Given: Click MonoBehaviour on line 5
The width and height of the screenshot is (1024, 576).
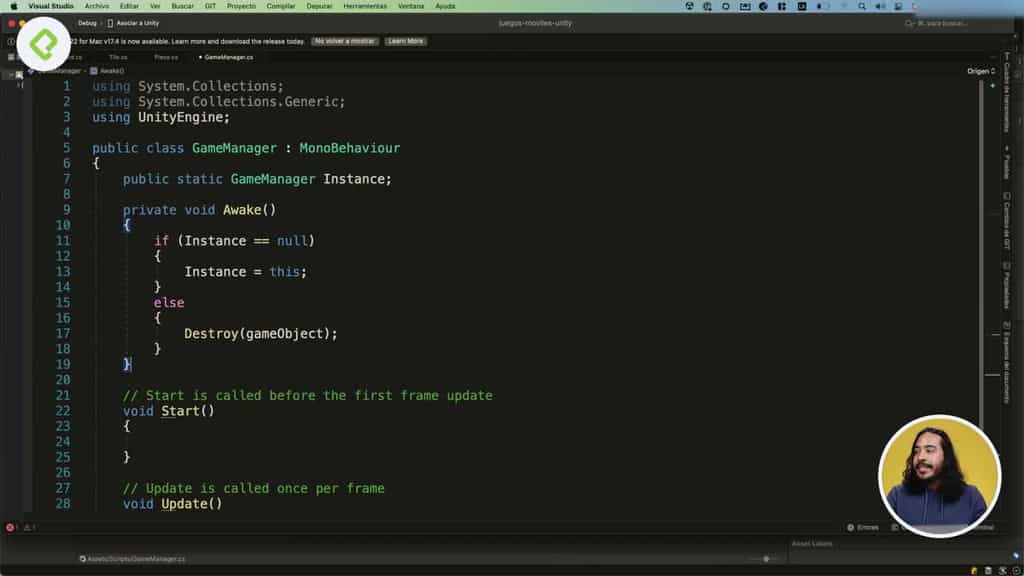Looking at the screenshot, I should coord(349,148).
